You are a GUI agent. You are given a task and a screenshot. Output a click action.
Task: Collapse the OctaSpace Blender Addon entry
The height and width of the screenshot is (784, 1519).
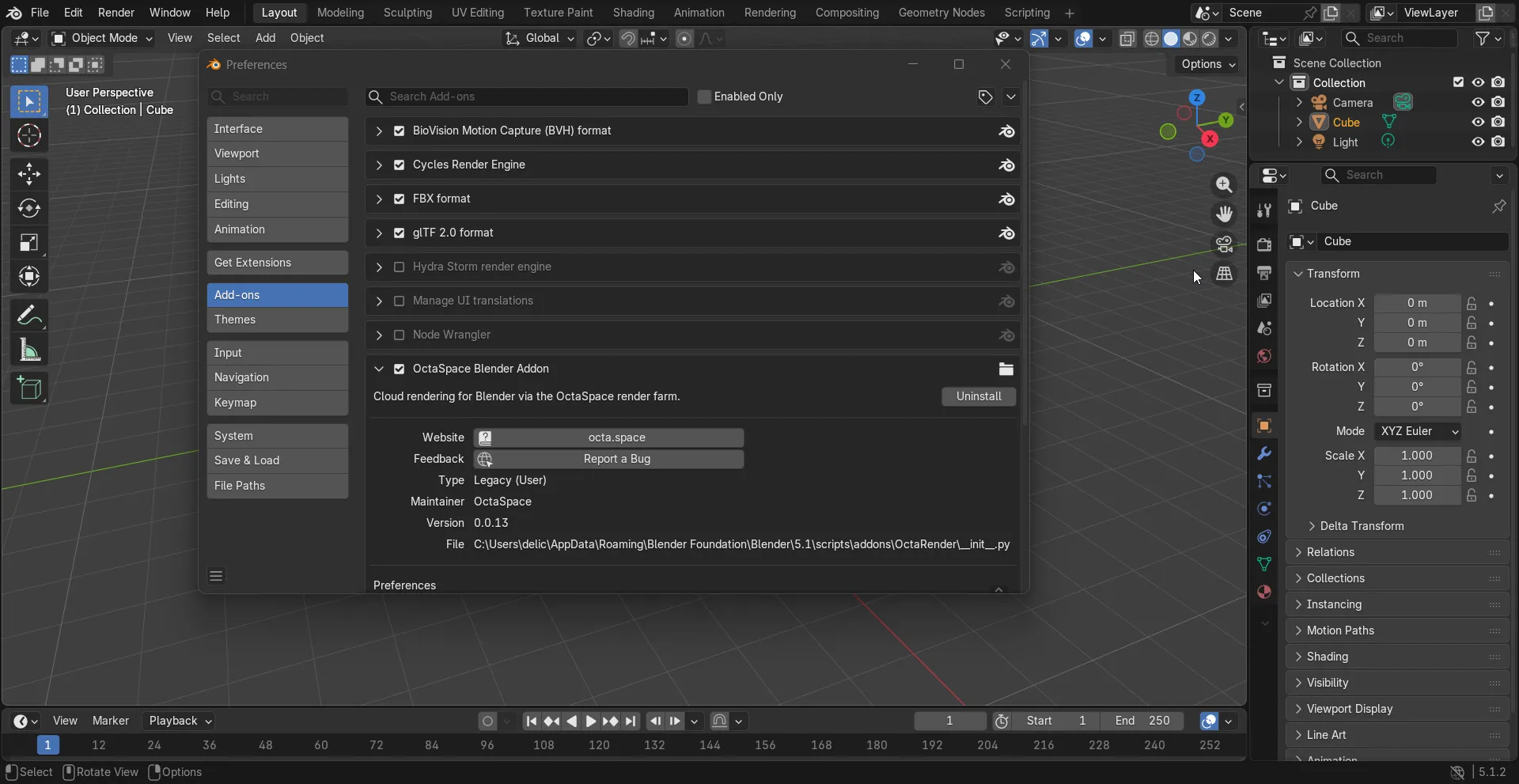pyautogui.click(x=379, y=369)
